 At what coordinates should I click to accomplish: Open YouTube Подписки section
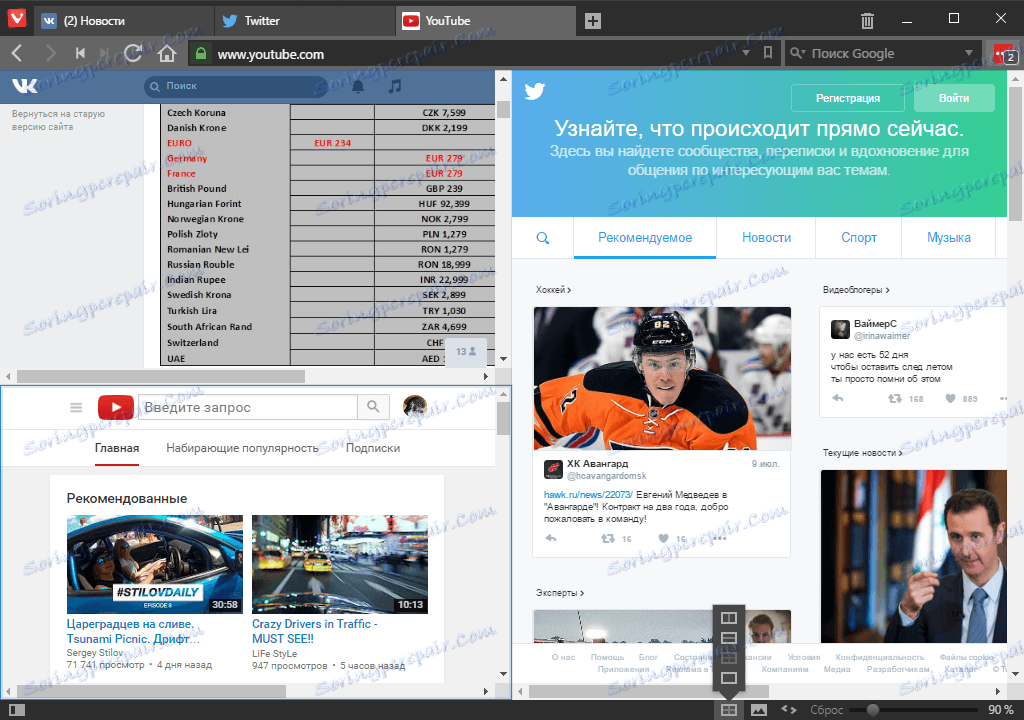(373, 448)
